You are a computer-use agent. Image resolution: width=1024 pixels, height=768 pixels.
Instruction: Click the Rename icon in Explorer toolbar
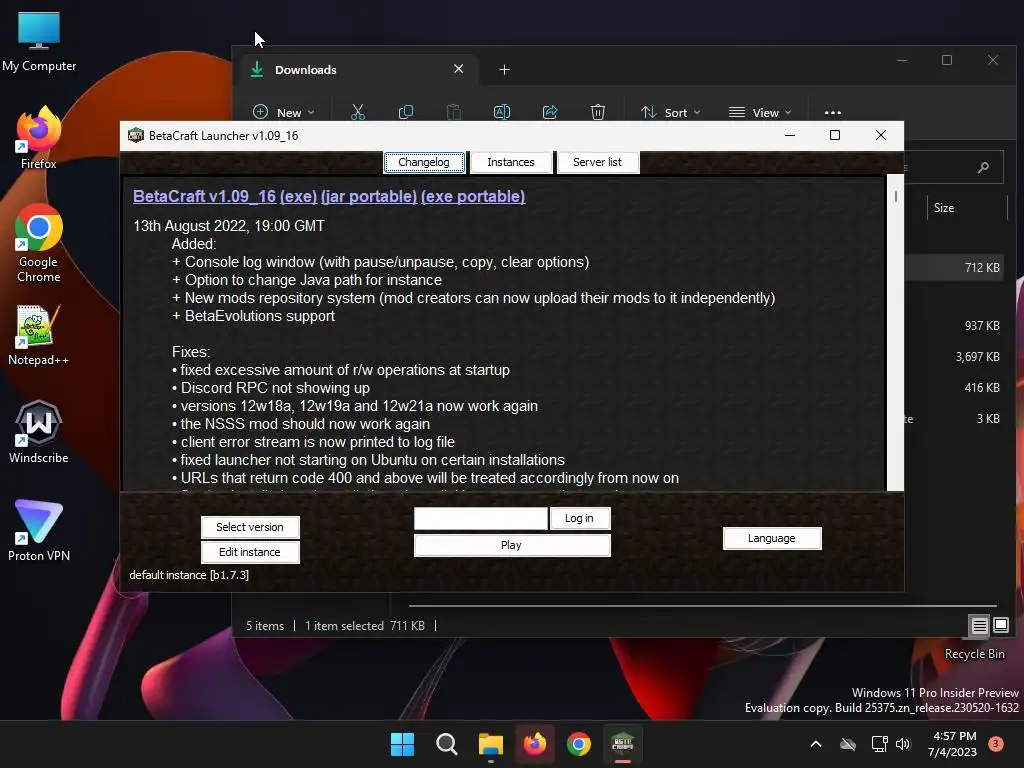tap(502, 112)
